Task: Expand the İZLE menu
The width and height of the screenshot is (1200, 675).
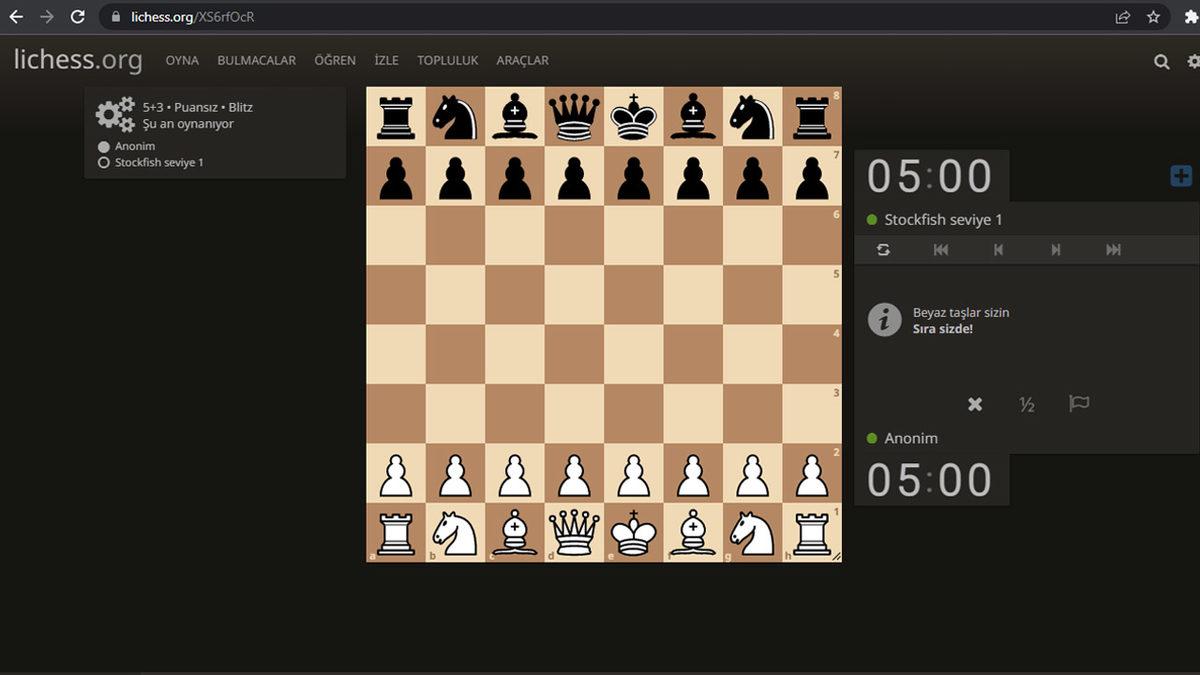Action: [x=386, y=61]
